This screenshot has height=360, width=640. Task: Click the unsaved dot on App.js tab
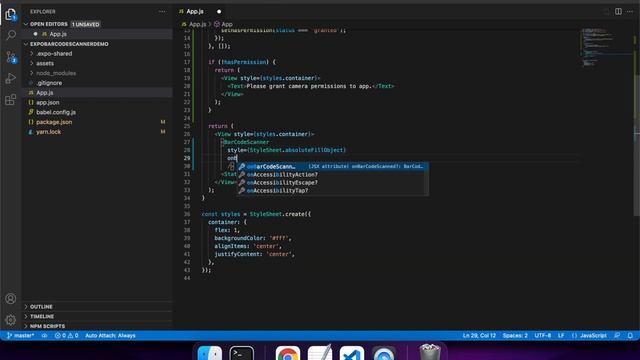click(219, 11)
